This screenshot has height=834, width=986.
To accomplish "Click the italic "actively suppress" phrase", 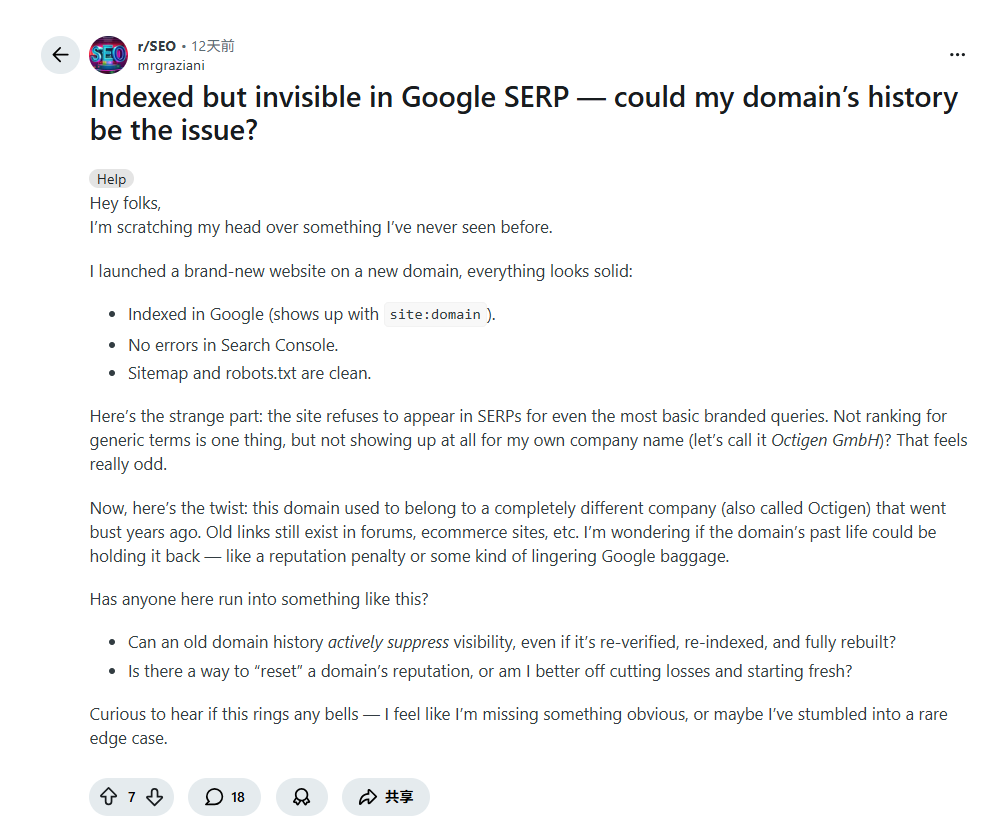I will coord(388,642).
